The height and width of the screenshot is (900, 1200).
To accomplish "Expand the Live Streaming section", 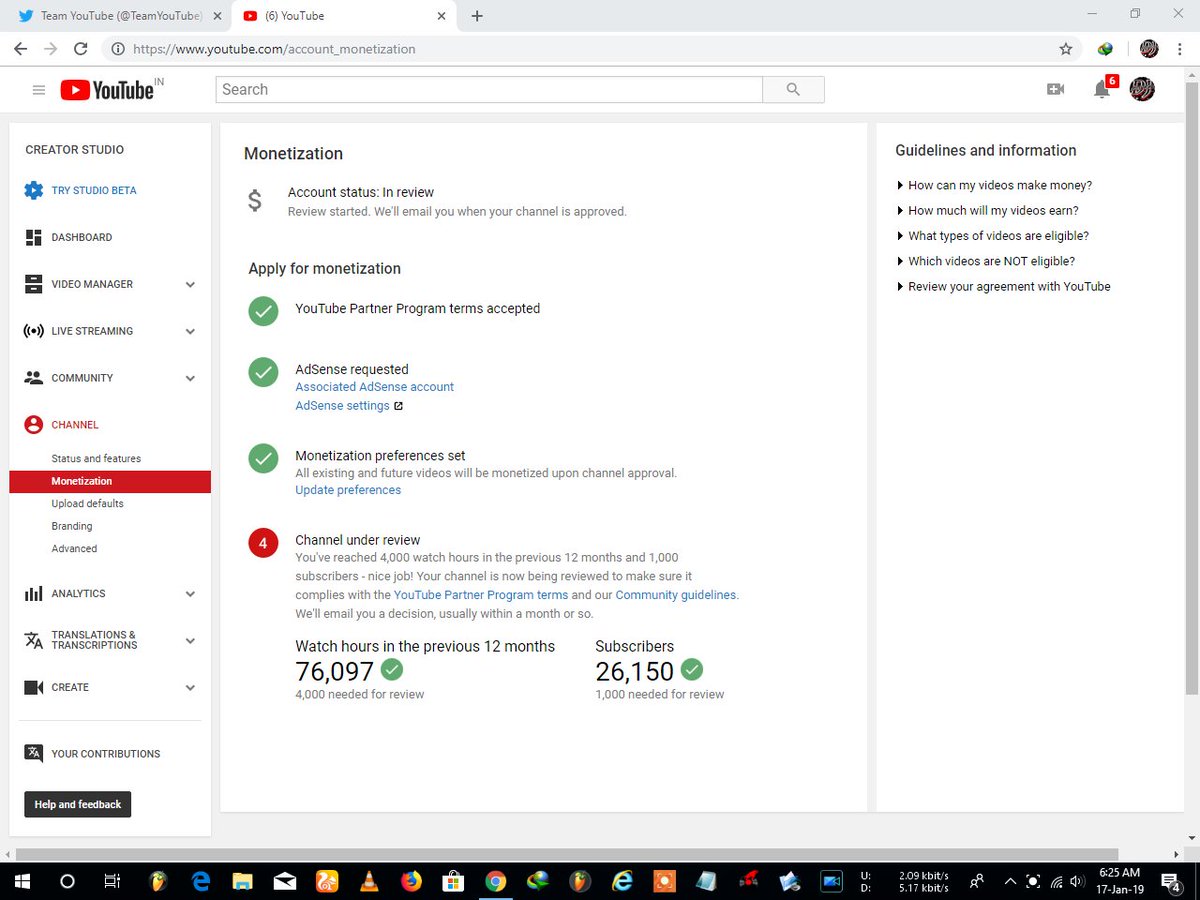I will pos(190,331).
